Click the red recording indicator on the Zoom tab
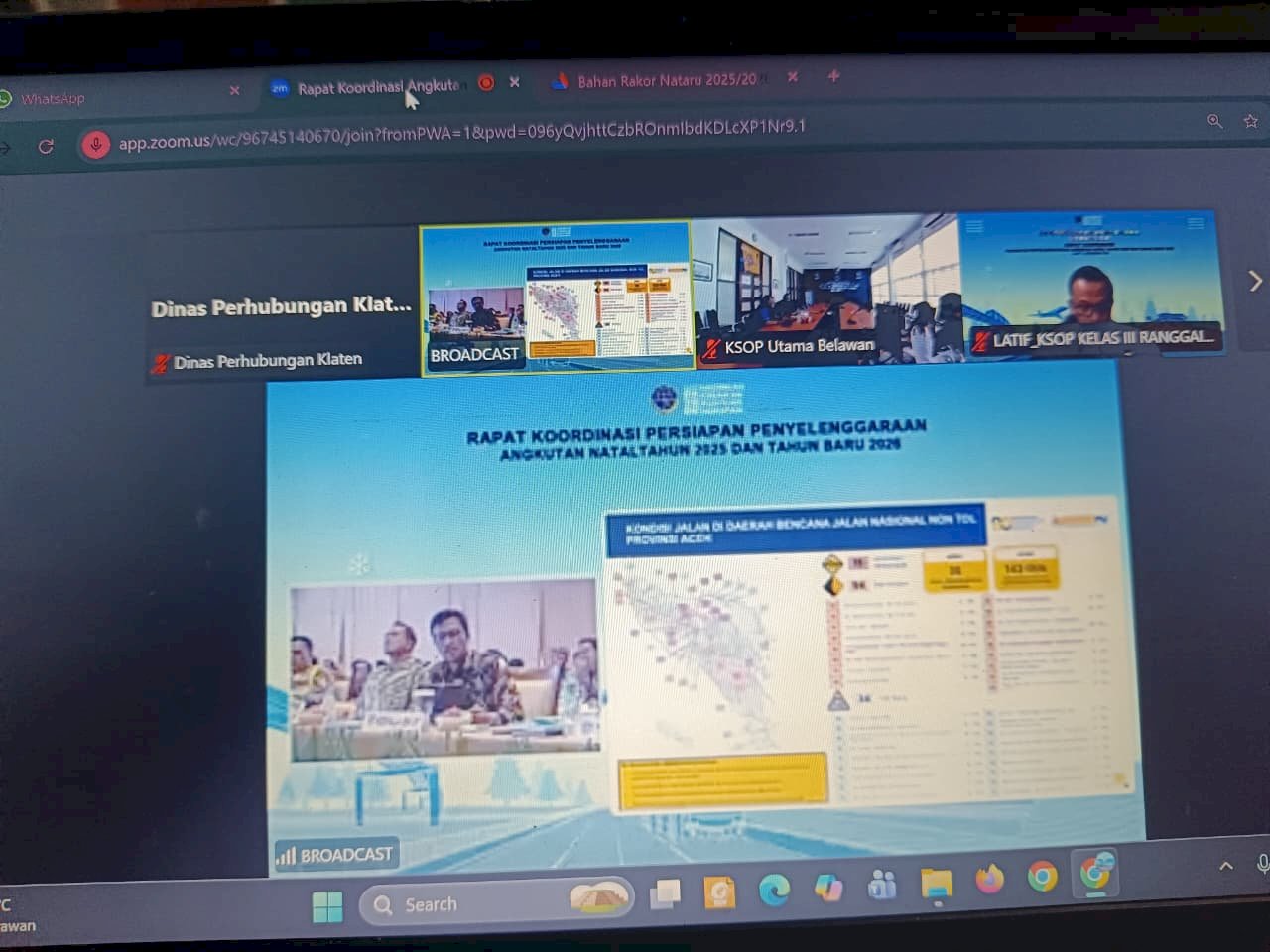Image resolution: width=1270 pixels, height=952 pixels. (485, 84)
